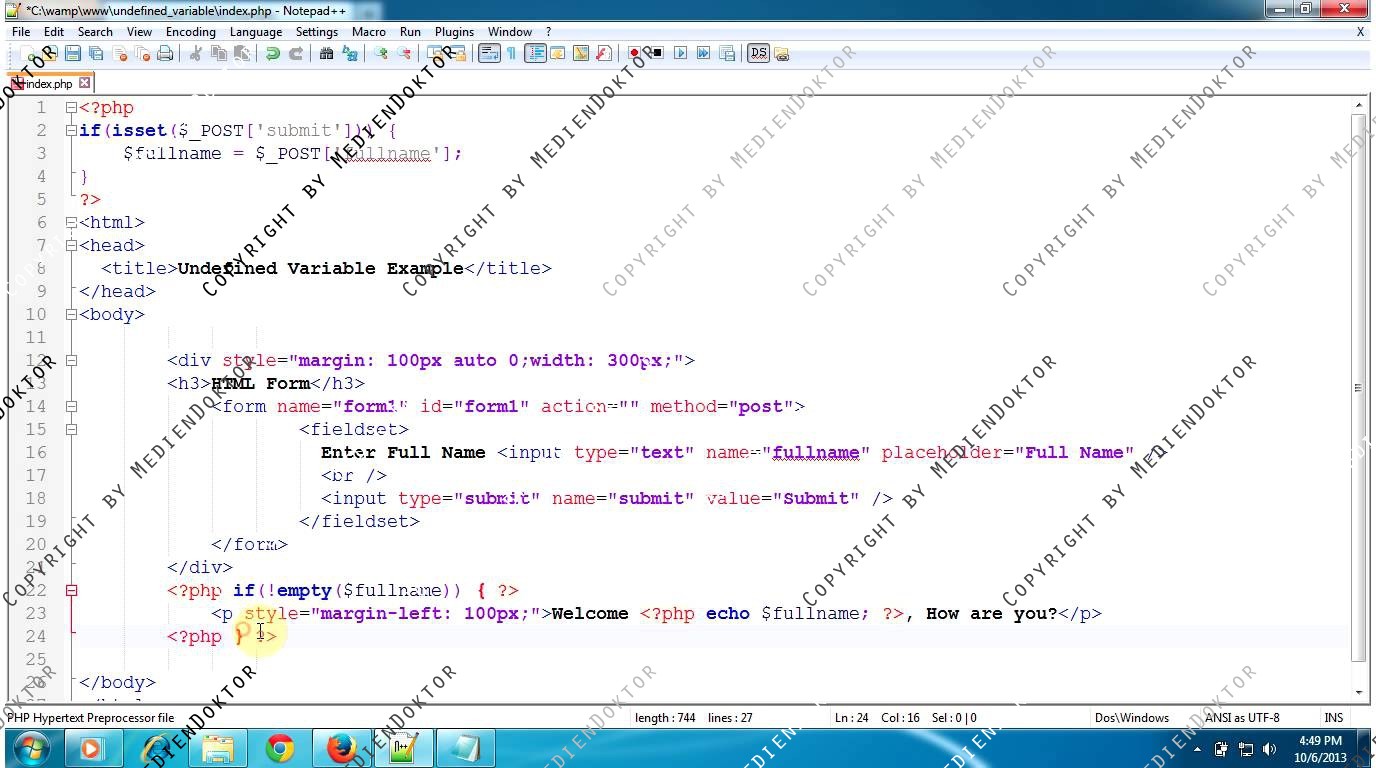Click INS mode indicator in status bar

click(1333, 717)
